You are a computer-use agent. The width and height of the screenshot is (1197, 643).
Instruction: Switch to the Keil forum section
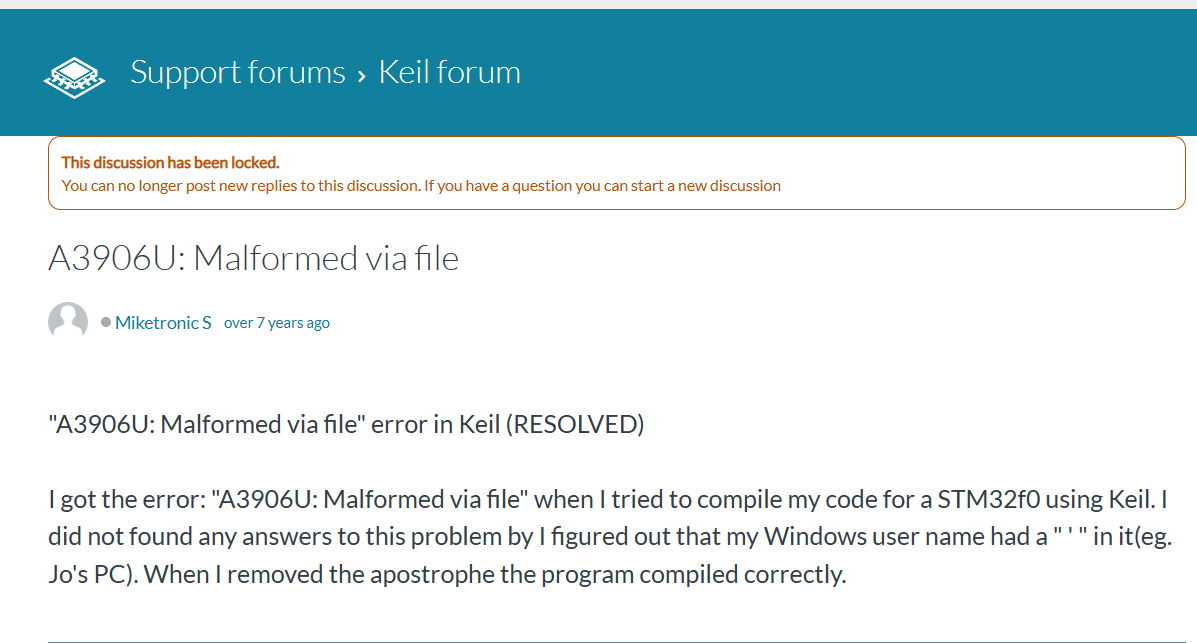449,71
